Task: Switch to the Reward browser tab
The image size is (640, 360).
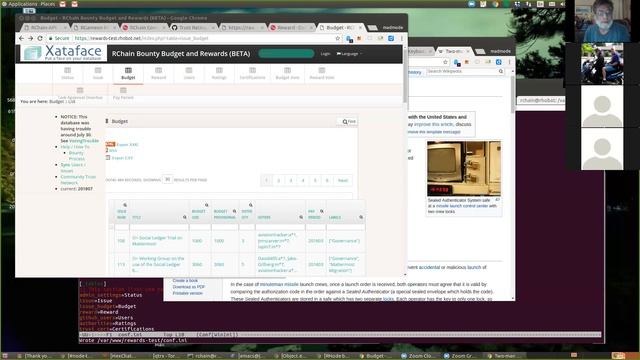Action: tap(291, 27)
